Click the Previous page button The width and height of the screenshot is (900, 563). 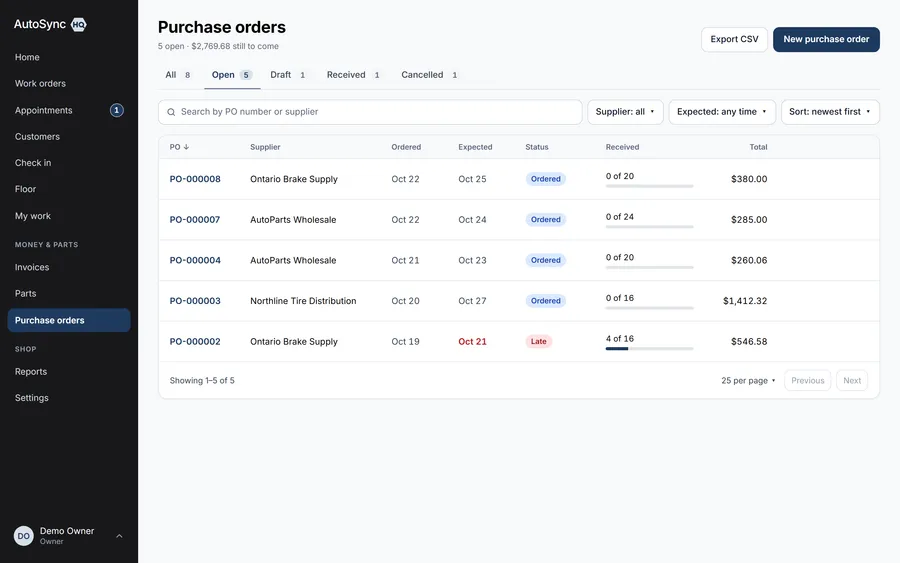click(807, 380)
